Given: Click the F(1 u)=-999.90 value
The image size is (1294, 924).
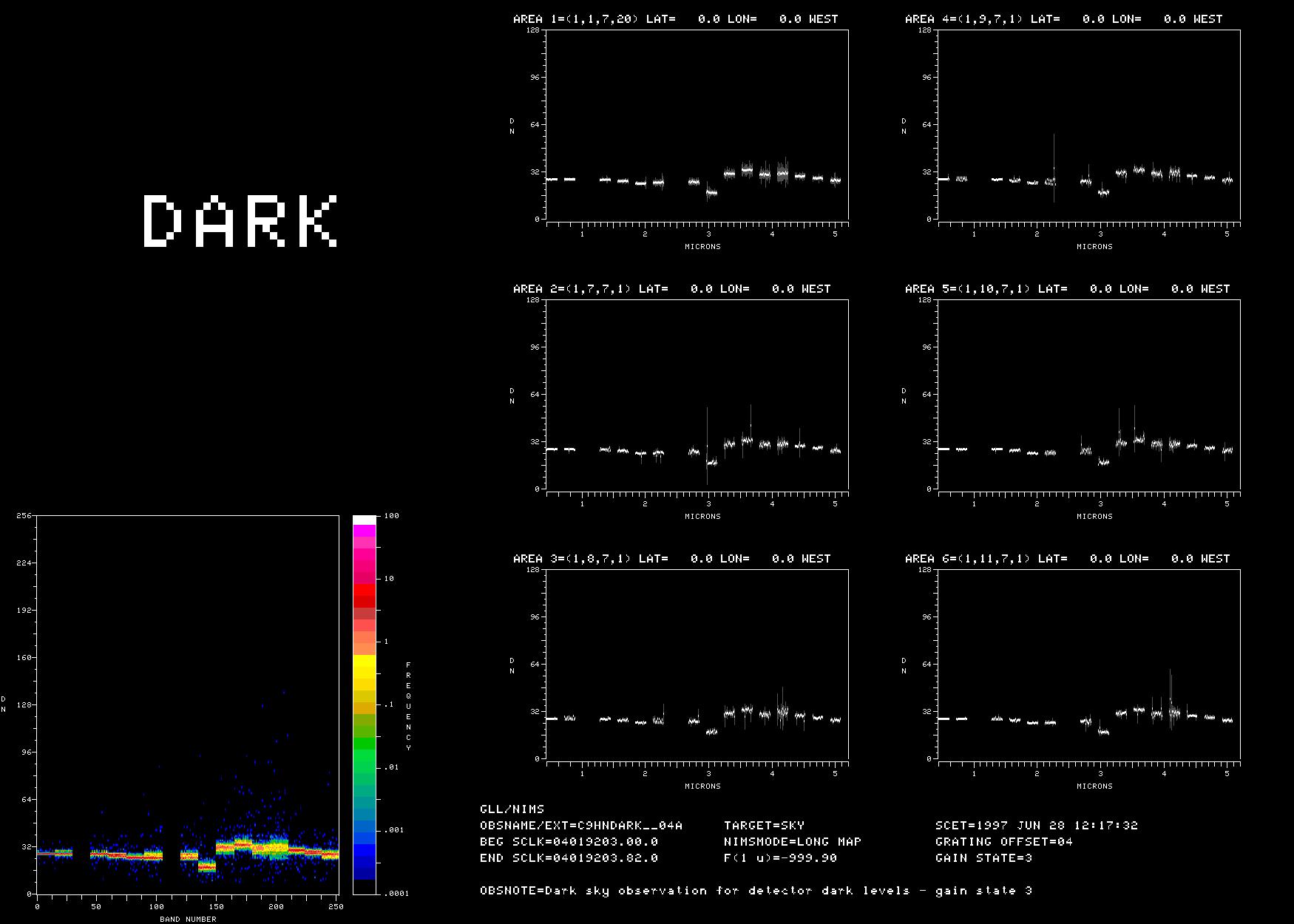Looking at the screenshot, I should click(x=780, y=858).
